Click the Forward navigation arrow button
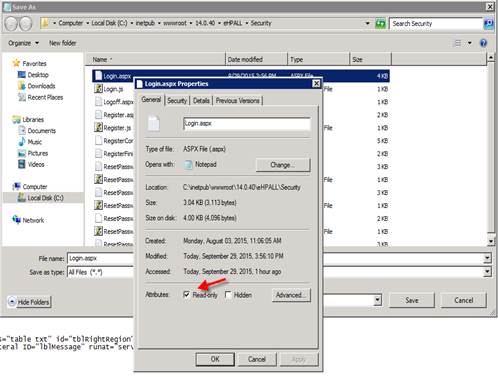The image size is (498, 377). (25, 24)
